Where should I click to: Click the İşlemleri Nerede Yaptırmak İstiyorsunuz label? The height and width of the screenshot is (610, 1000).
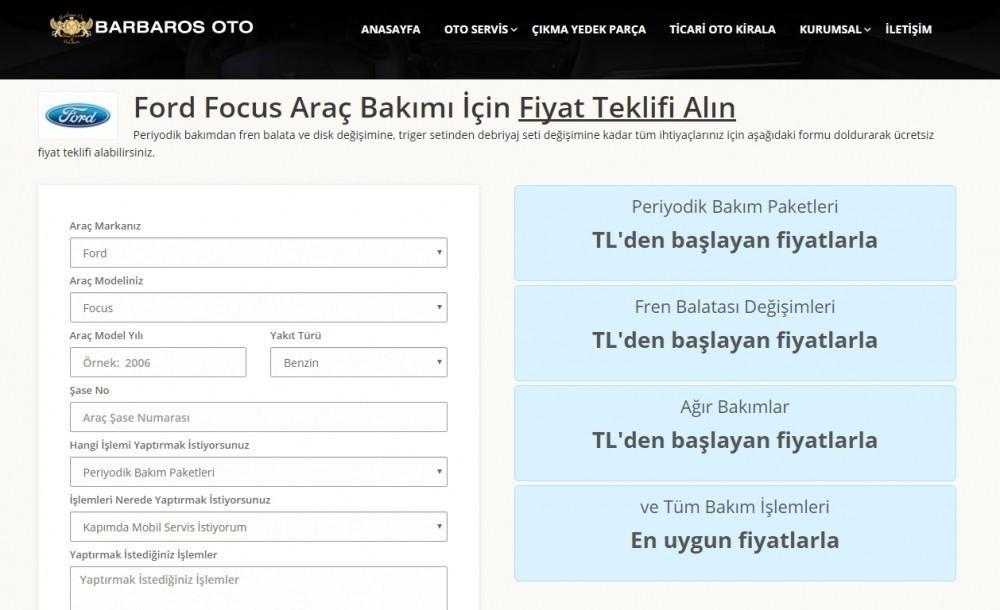(x=170, y=500)
